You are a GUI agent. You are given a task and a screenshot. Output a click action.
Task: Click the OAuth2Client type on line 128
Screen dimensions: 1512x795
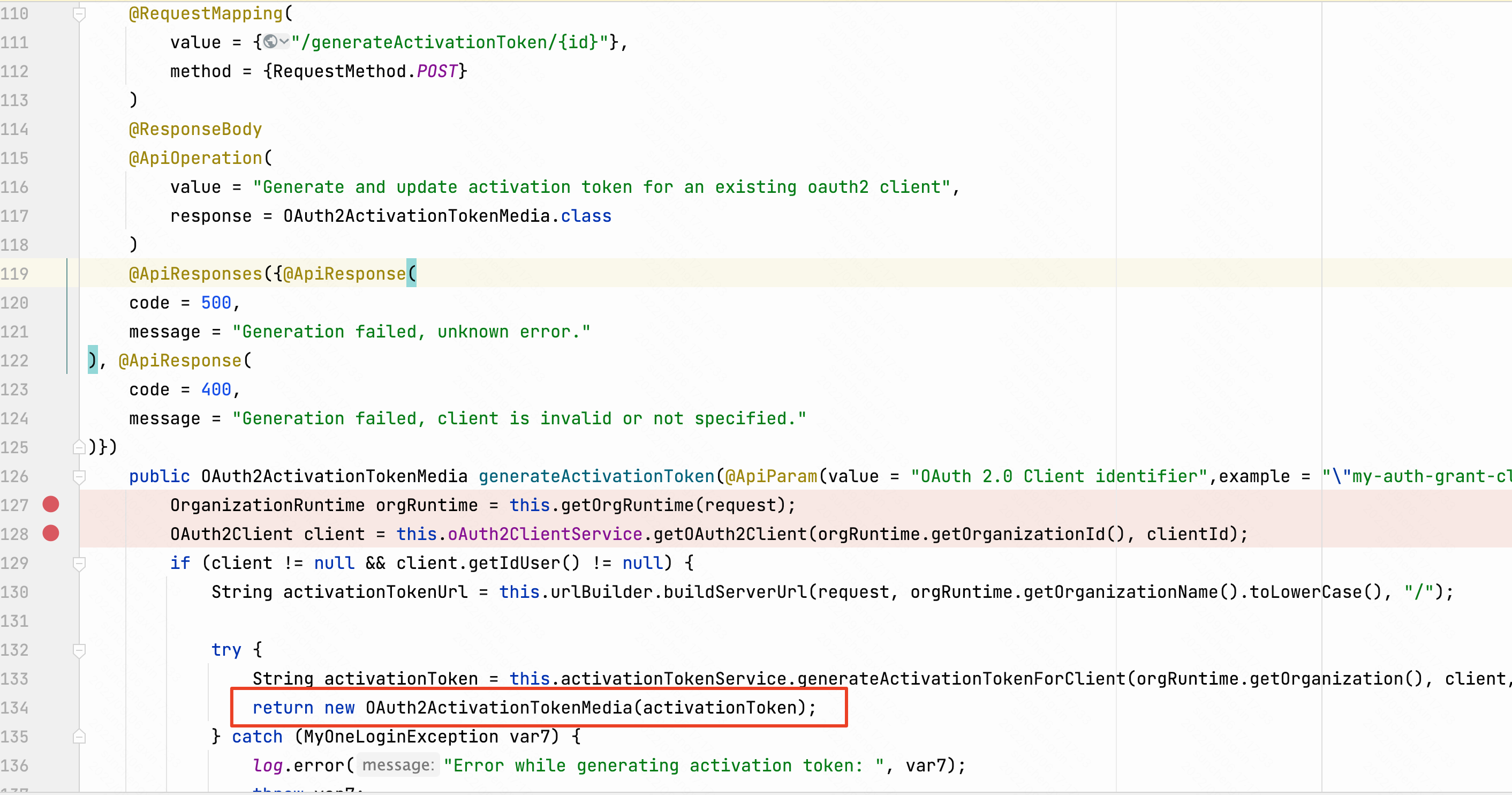pos(231,534)
